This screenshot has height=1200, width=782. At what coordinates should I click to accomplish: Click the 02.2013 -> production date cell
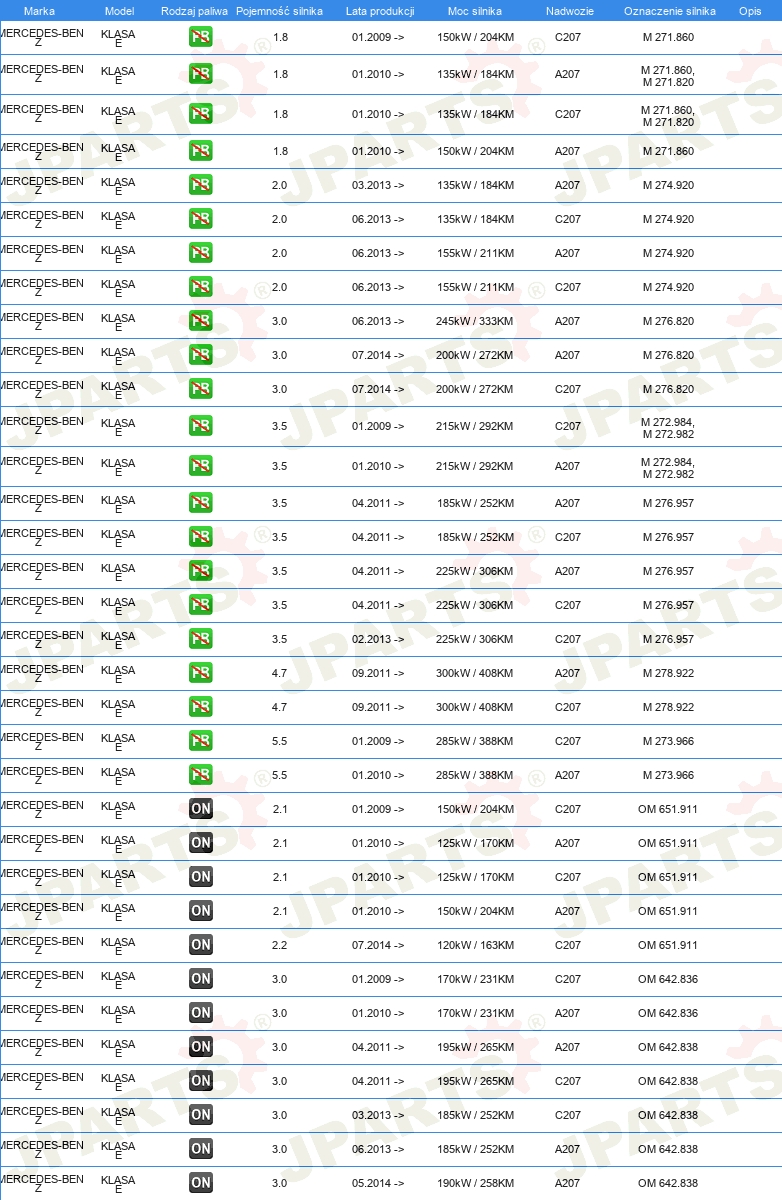click(x=378, y=639)
